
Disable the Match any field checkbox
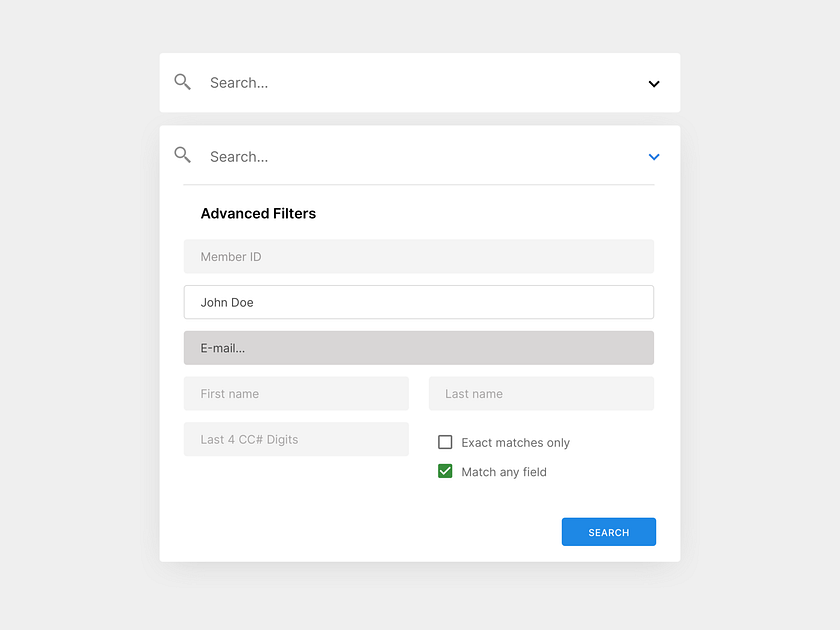tap(444, 470)
